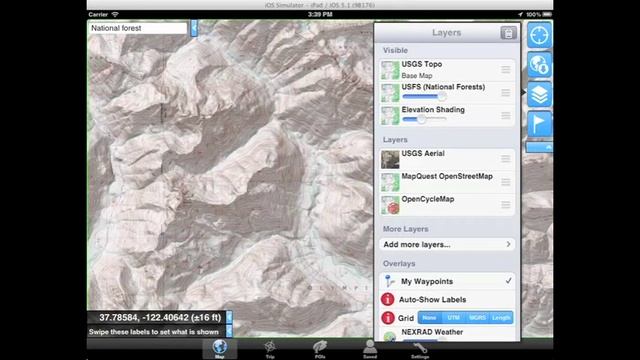Tap the locate-me crosshair button

539,35
